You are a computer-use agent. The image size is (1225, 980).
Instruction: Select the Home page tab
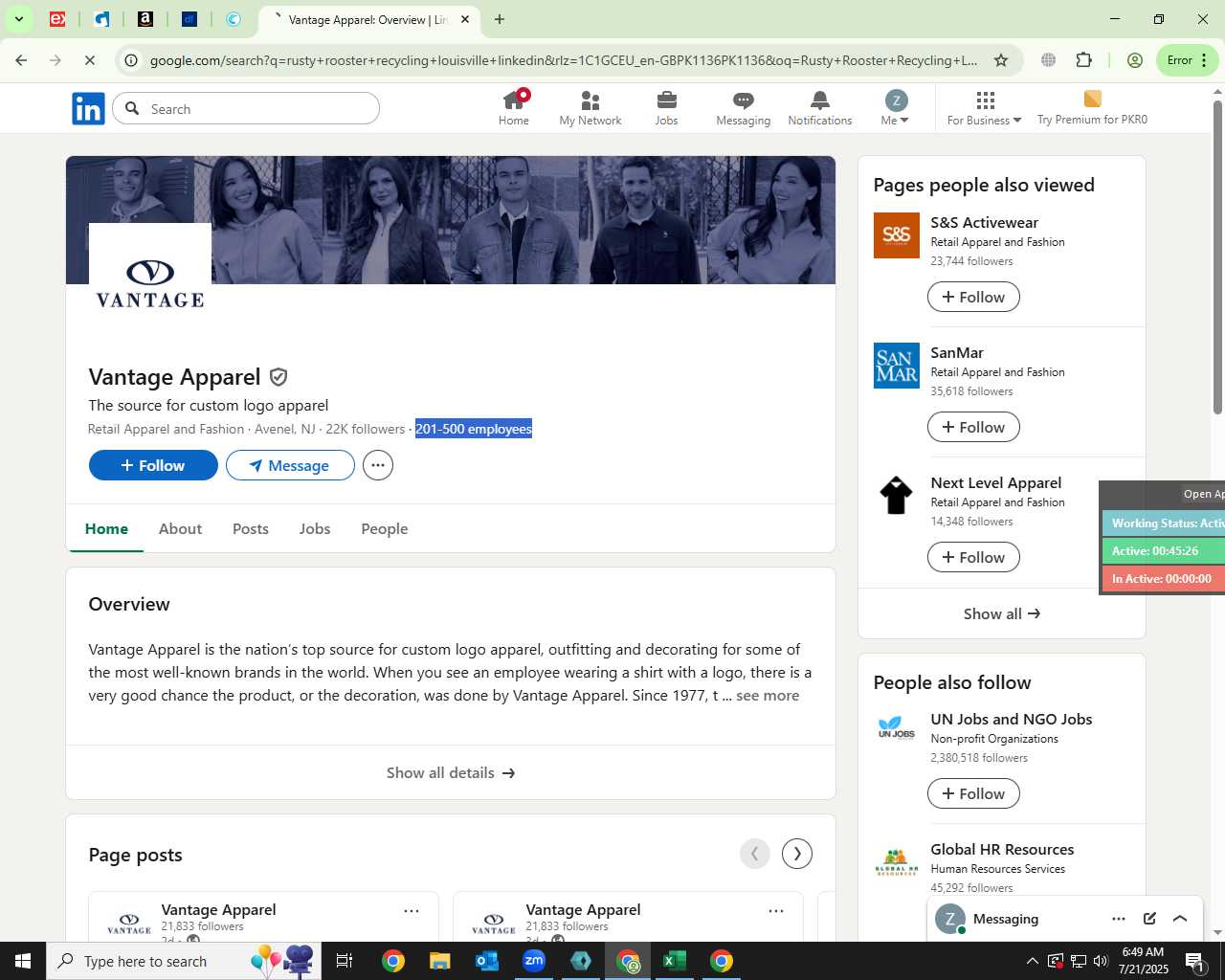pos(106,528)
